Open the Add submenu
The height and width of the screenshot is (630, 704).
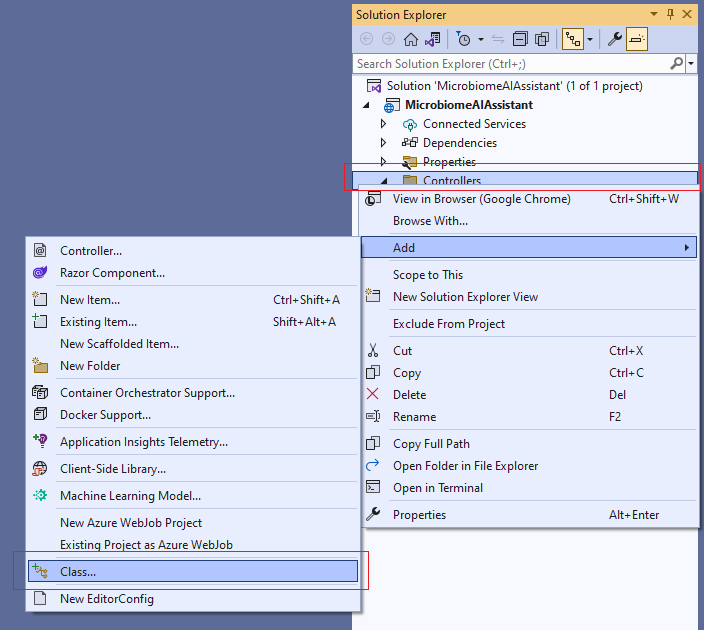[529, 248]
